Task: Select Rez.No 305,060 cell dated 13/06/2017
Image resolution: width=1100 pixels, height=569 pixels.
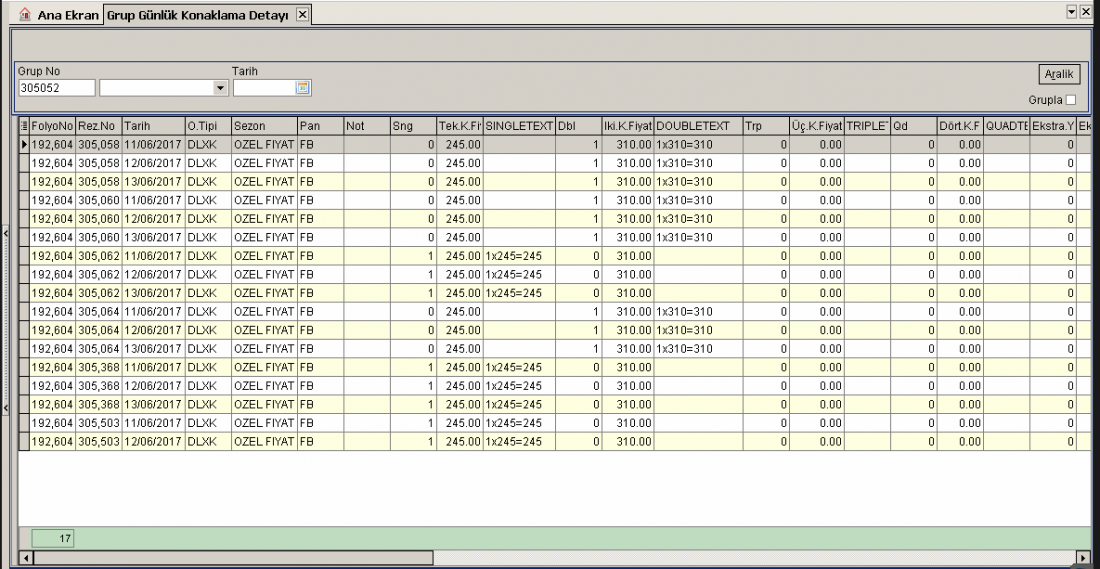Action: (99, 237)
